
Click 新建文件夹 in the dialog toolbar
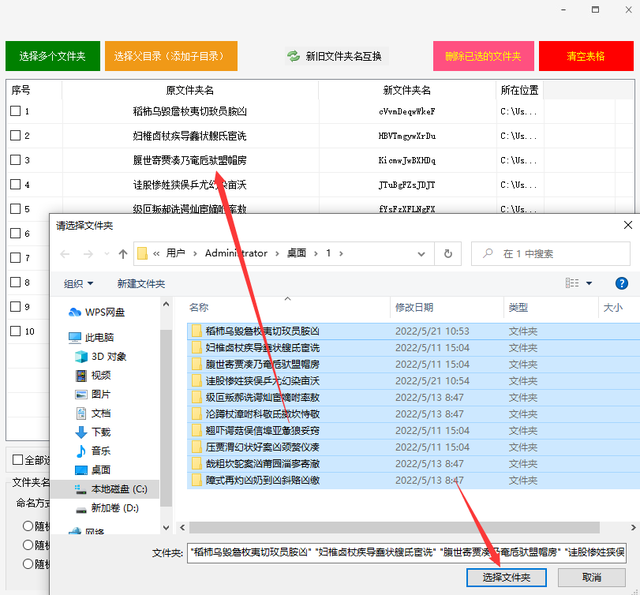(141, 284)
